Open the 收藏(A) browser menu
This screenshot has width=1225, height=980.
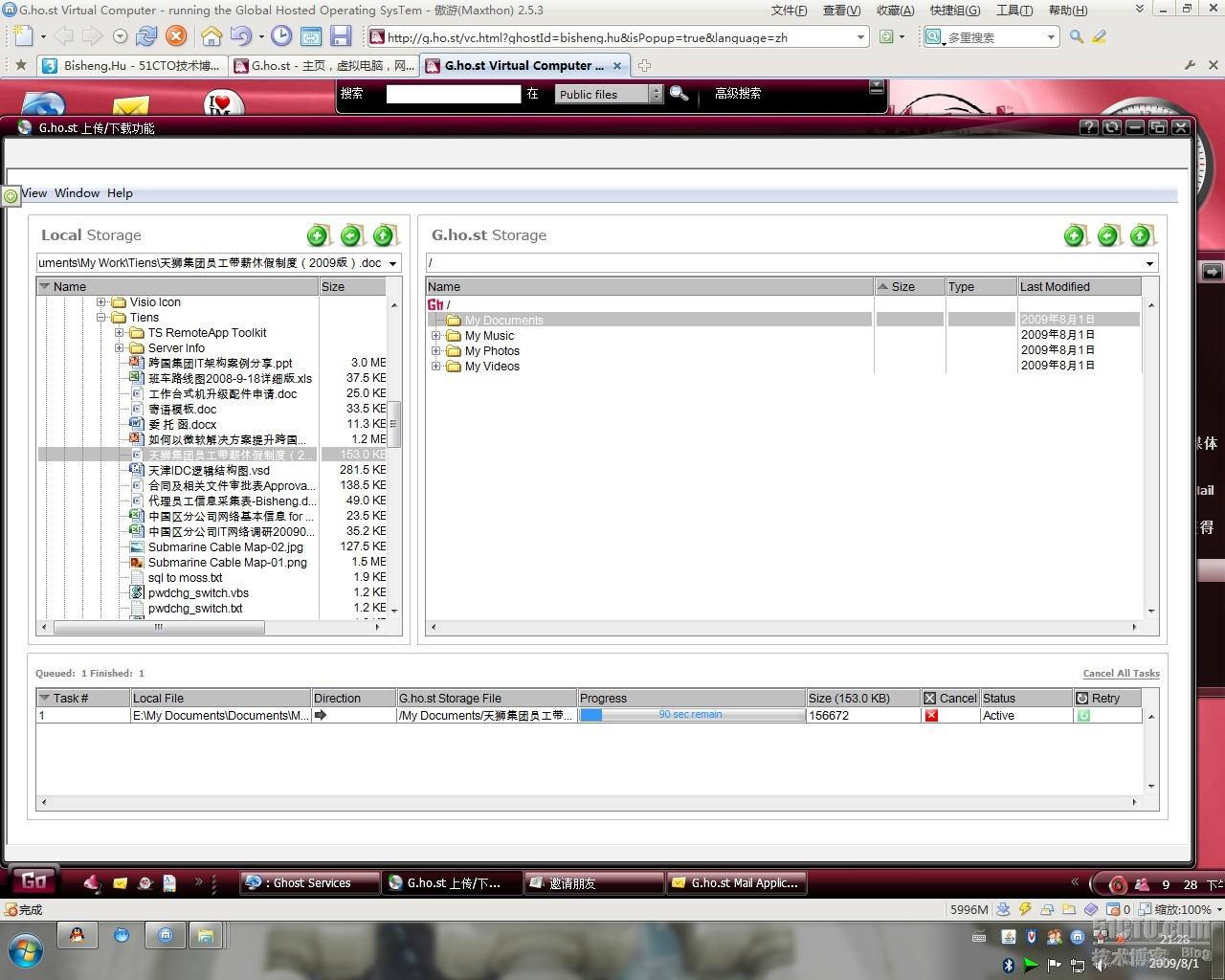click(895, 11)
